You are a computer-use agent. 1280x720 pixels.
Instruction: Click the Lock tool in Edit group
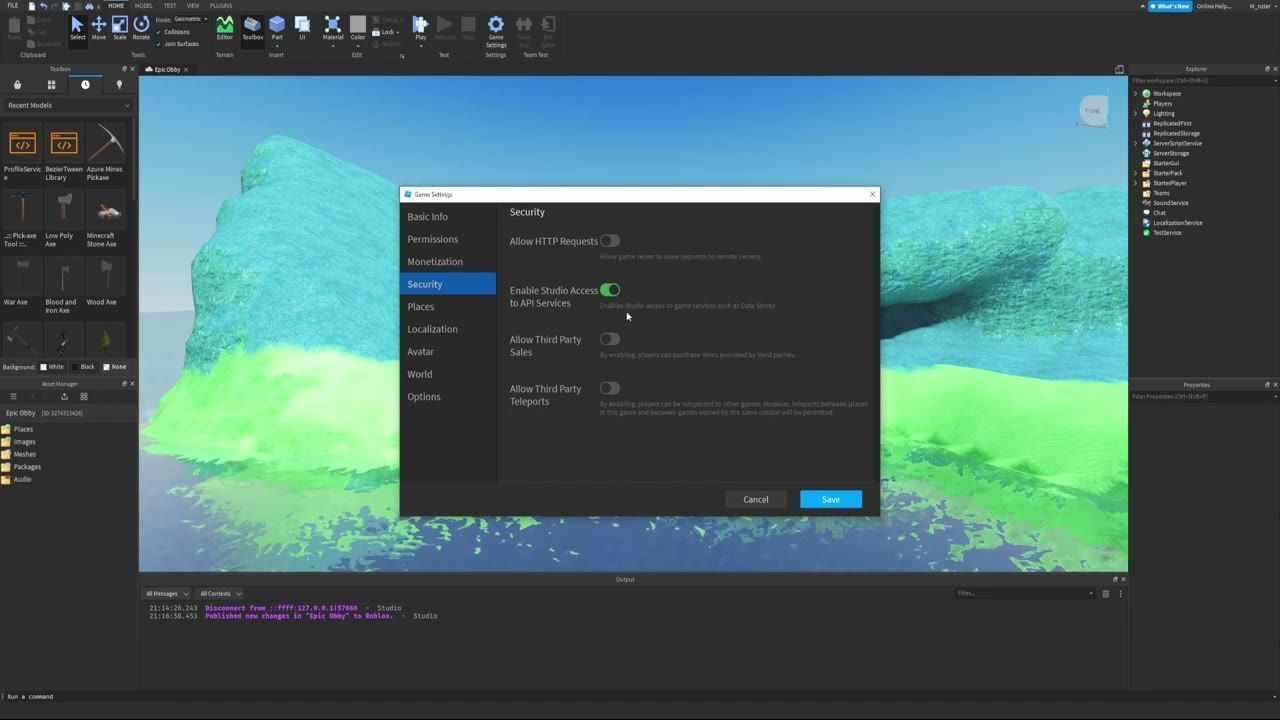(x=386, y=32)
